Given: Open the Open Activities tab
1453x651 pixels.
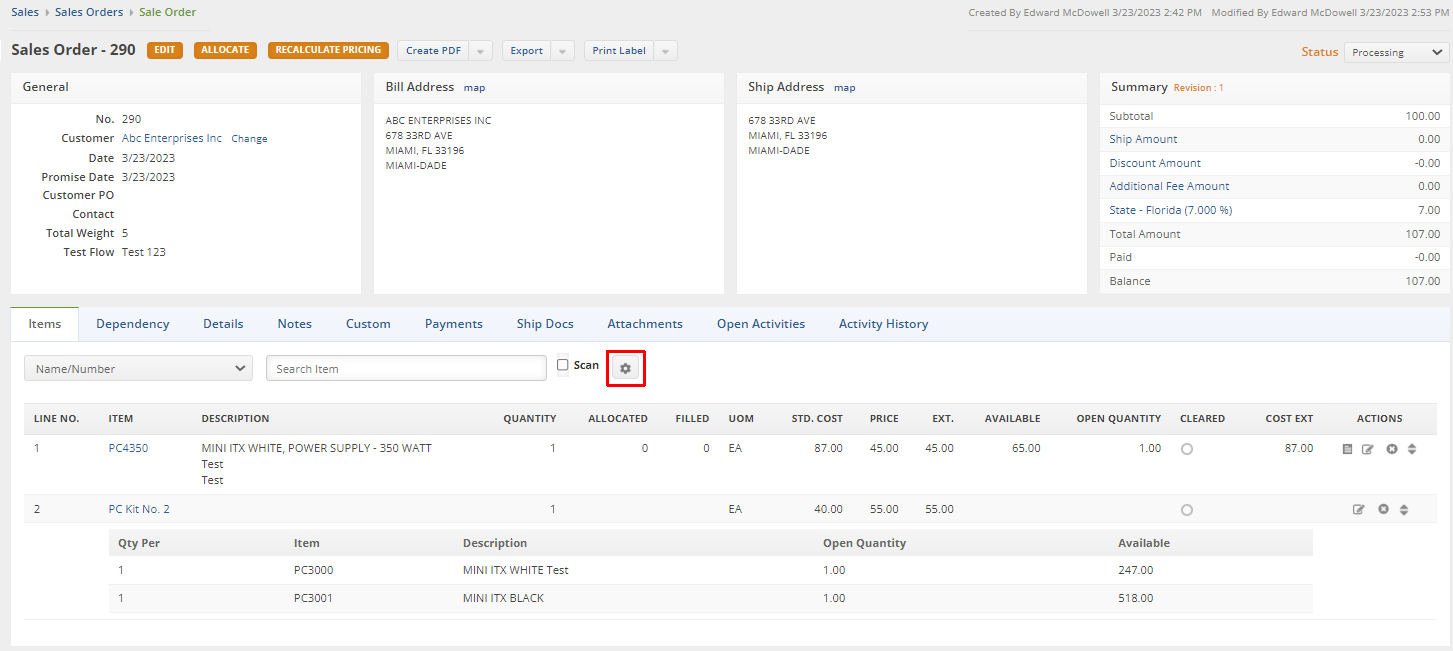Looking at the screenshot, I should tap(761, 324).
